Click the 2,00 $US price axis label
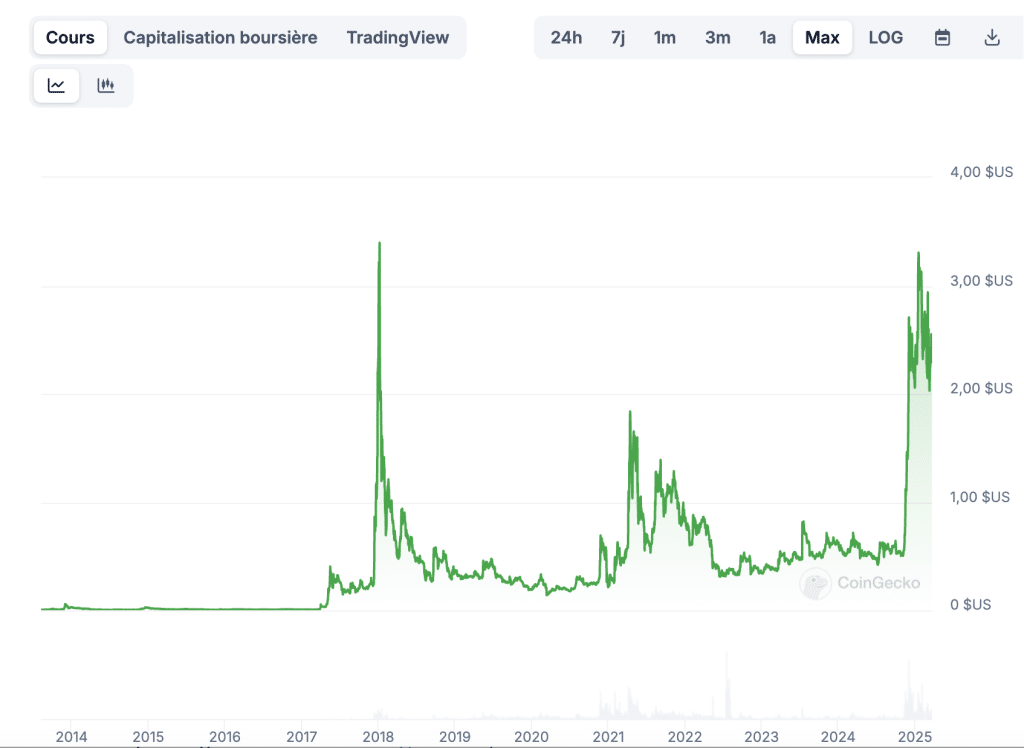Screen dimensions: 1024x748 point(982,388)
